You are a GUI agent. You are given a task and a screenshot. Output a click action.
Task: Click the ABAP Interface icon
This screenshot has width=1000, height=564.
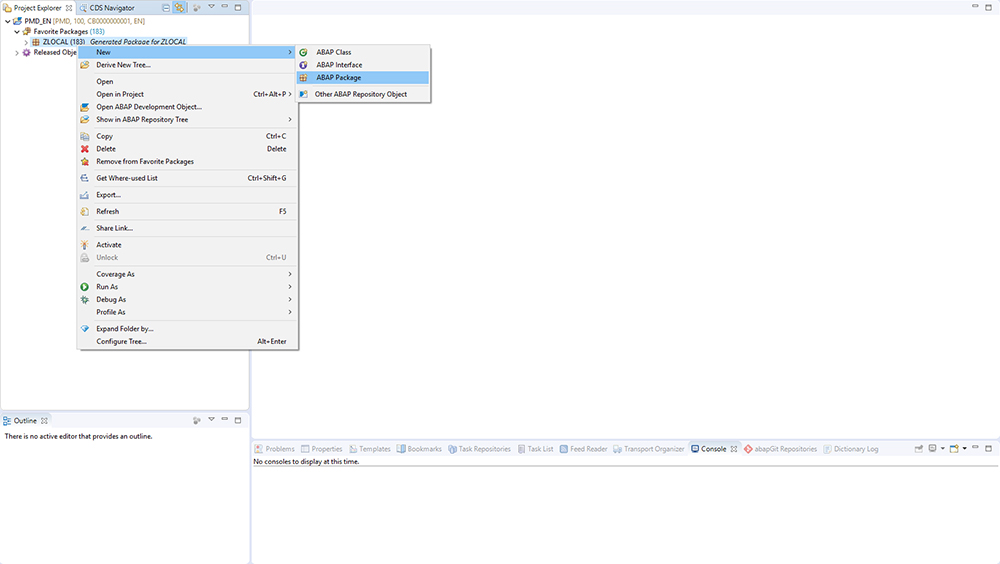click(x=304, y=65)
